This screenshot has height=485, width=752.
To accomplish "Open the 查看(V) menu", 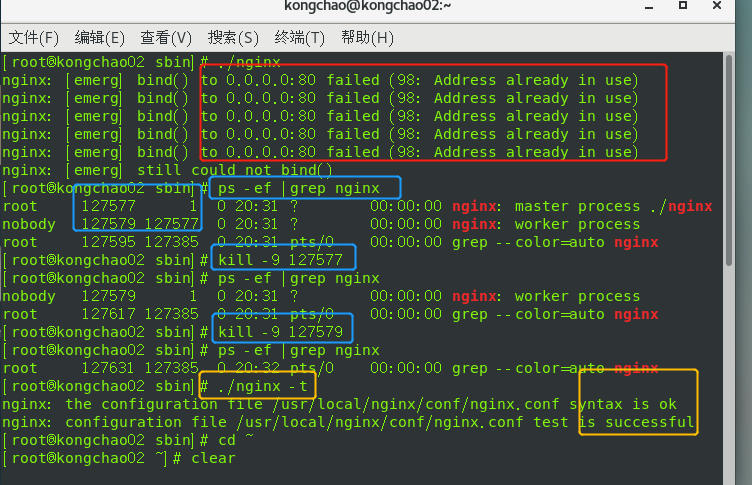I will 166,37.
